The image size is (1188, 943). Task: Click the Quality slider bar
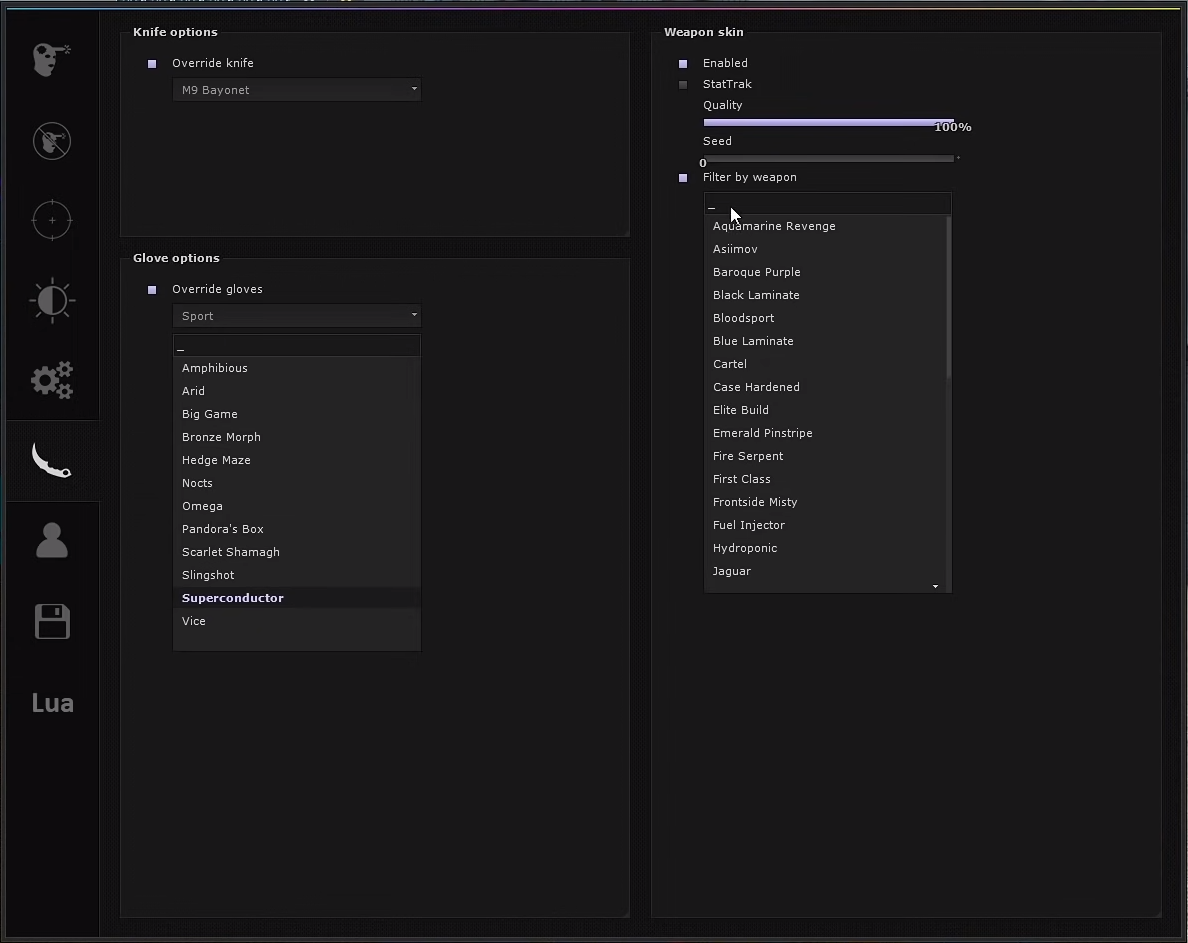[x=828, y=123]
